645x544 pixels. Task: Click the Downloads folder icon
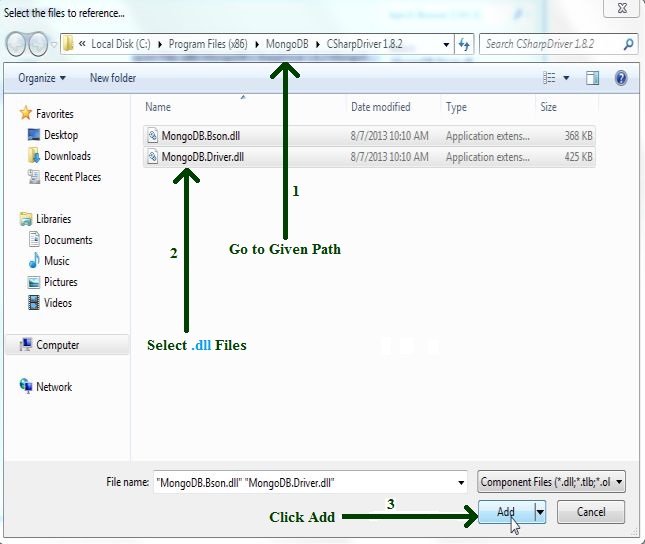34,156
